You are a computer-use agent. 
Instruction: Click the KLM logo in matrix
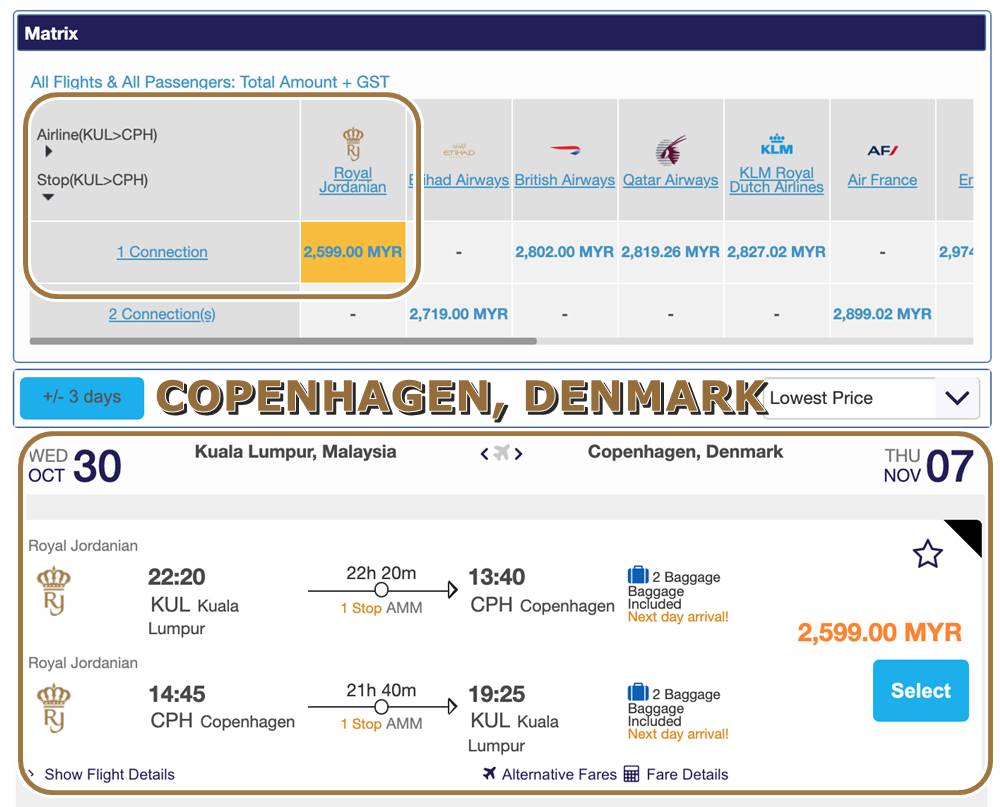[x=776, y=145]
